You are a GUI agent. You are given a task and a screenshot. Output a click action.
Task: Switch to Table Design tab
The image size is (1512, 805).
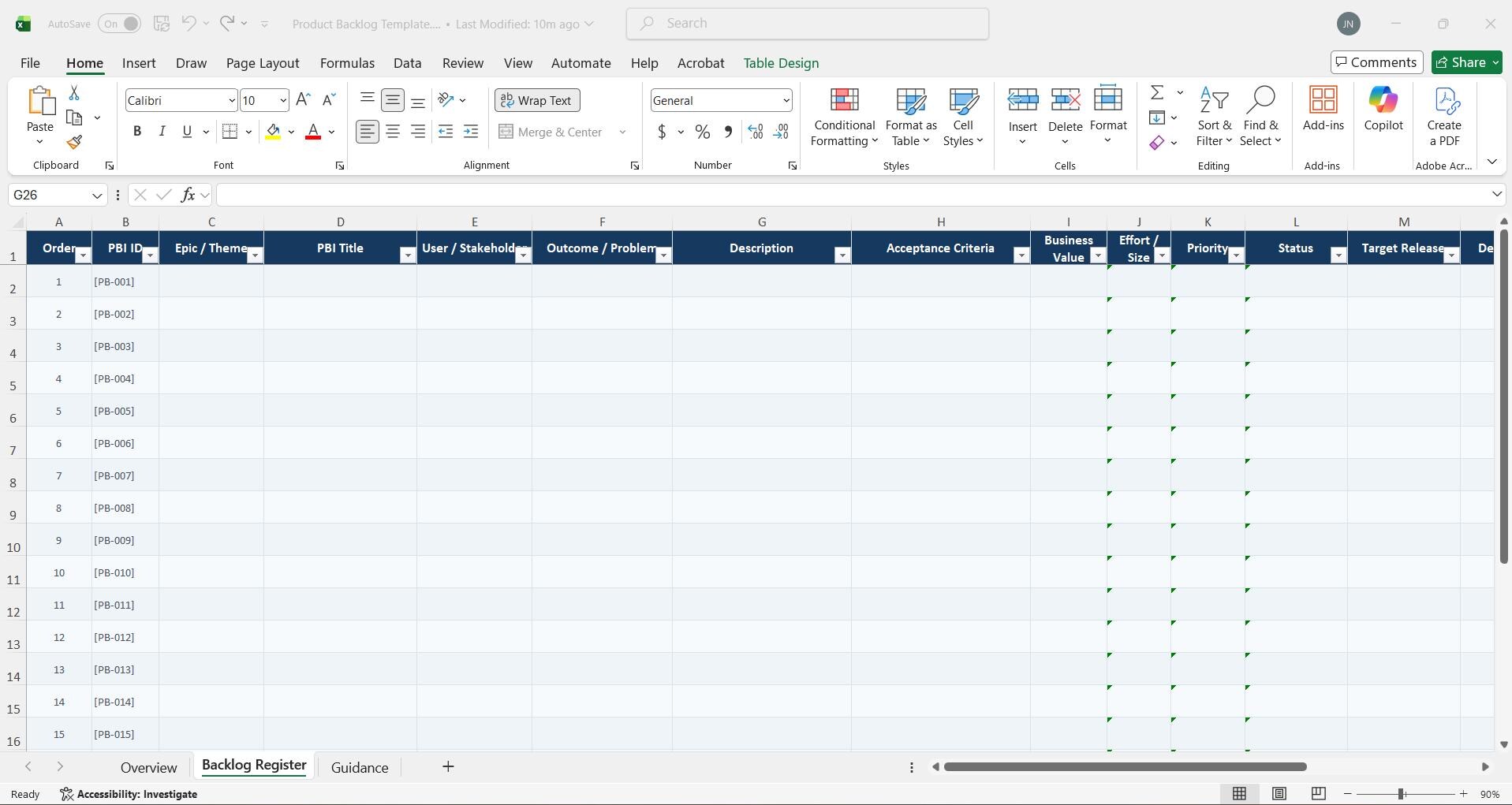coord(781,63)
